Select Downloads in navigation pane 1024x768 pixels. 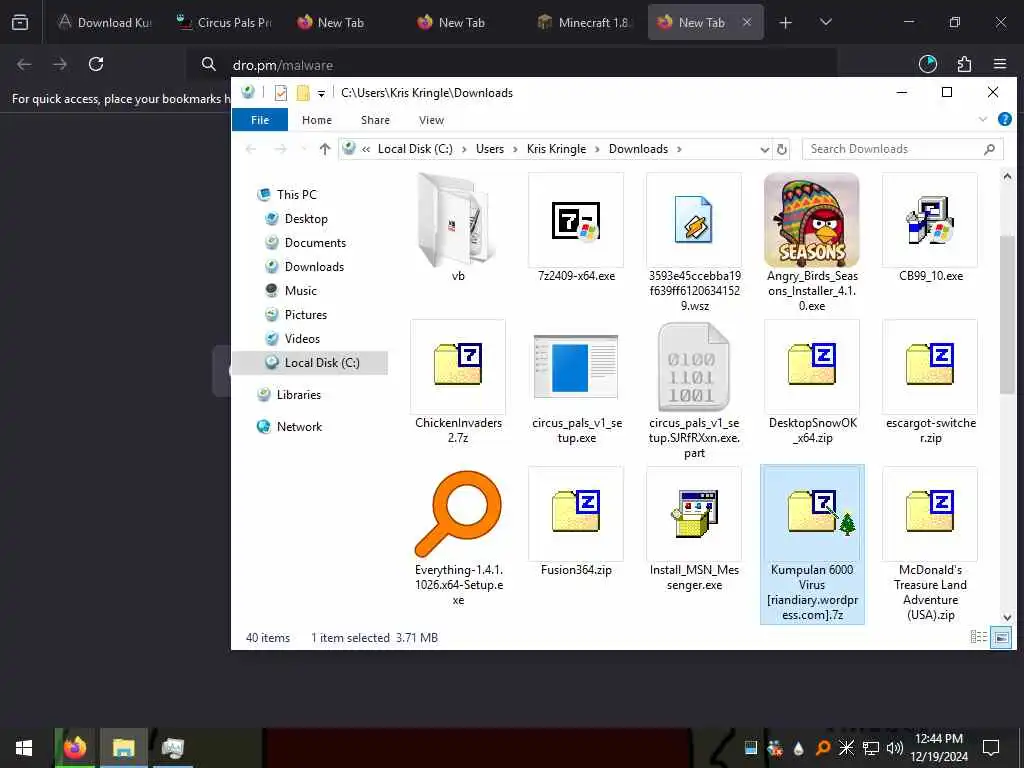tap(314, 266)
